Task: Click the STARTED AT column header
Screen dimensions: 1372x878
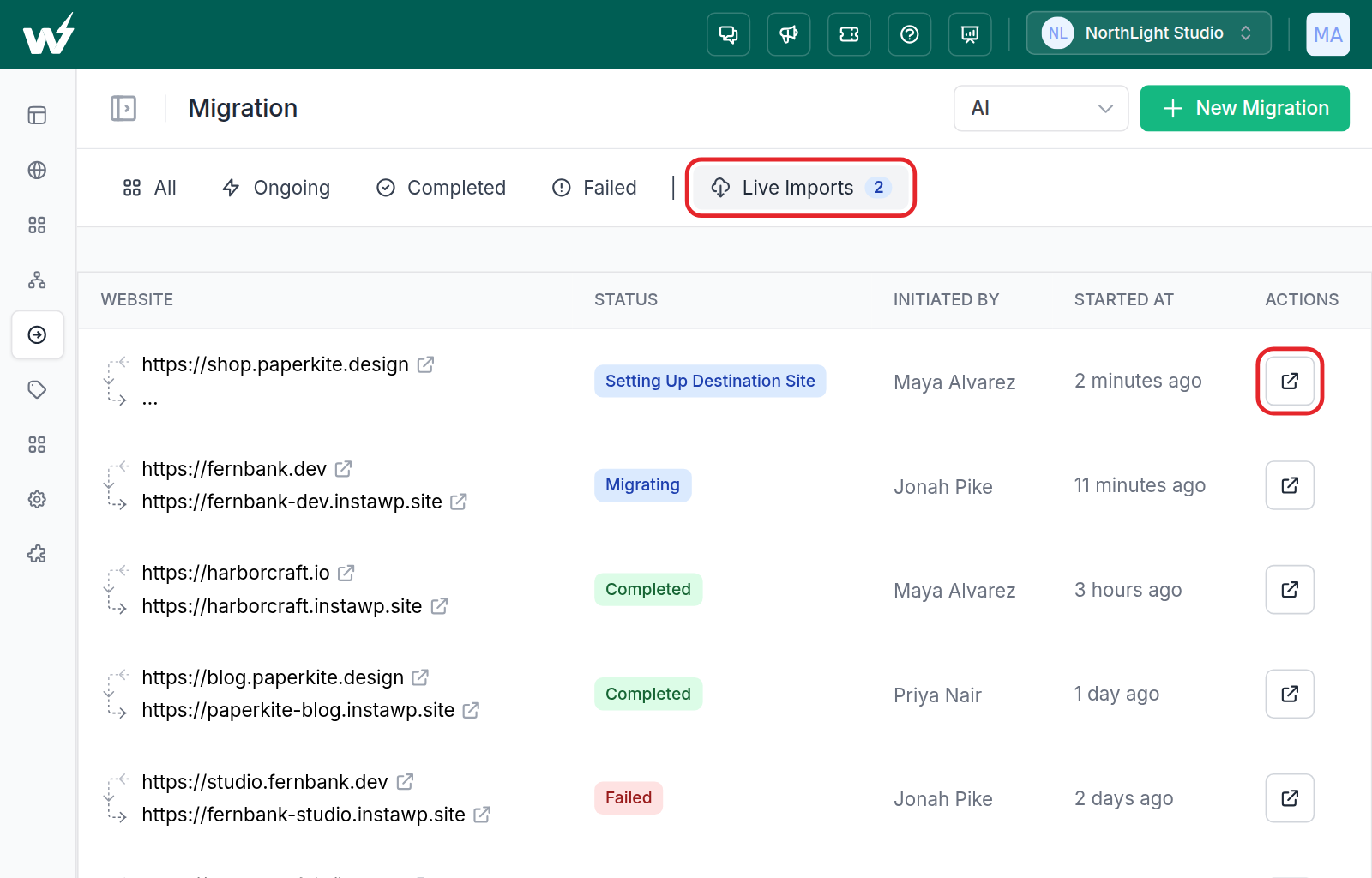Action: point(1123,299)
